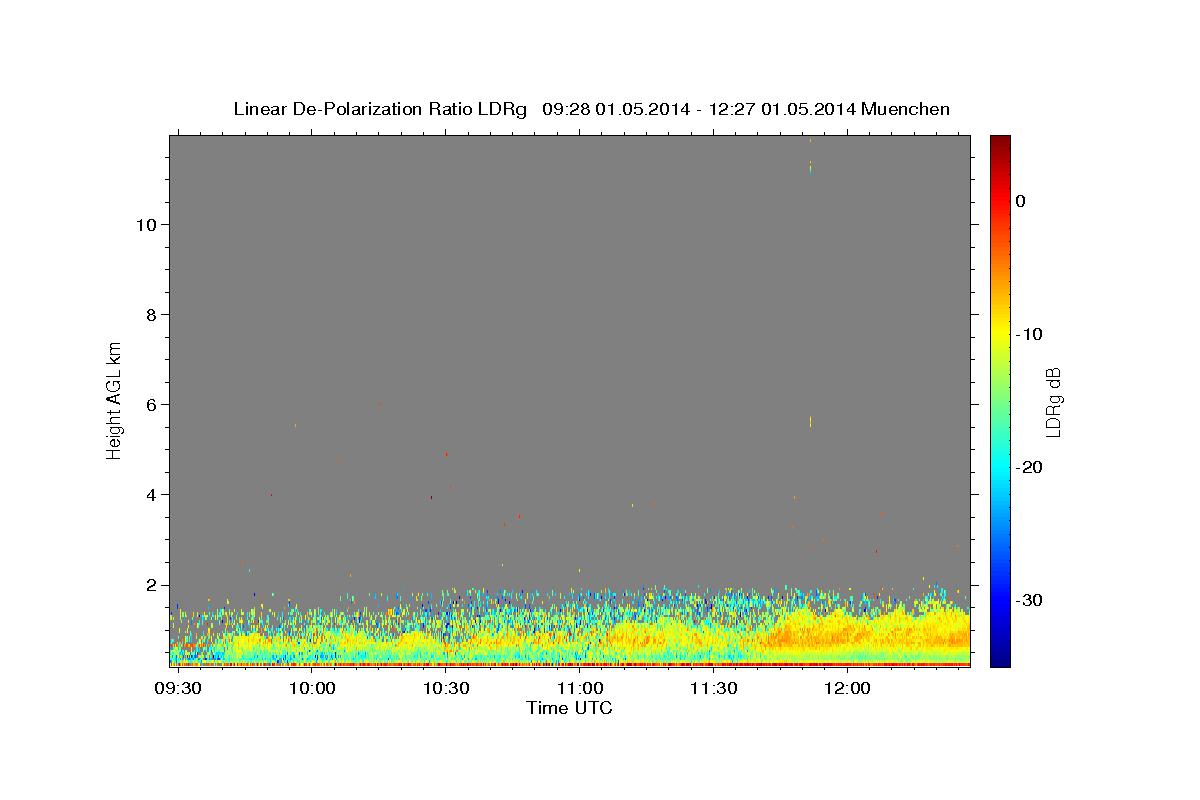Screen dimensions: 1200x800
Task: Click the 8 km height tick label
Action: (x=149, y=314)
